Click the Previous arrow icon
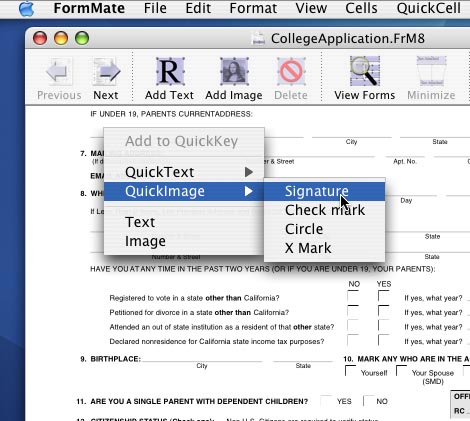Viewport: 470px width, 421px height. (x=59, y=71)
